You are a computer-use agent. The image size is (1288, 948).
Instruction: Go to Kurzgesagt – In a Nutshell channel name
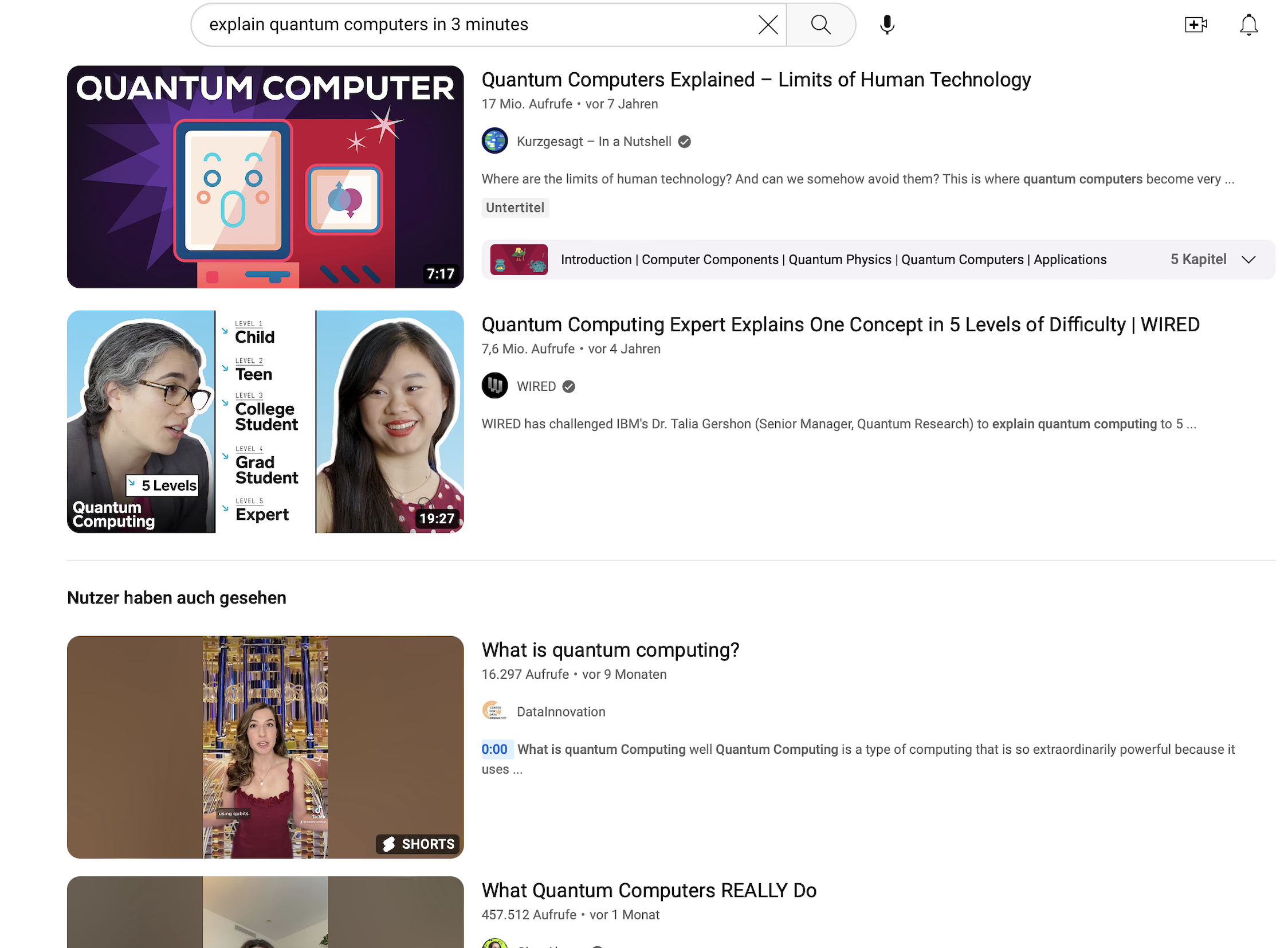[x=594, y=142]
